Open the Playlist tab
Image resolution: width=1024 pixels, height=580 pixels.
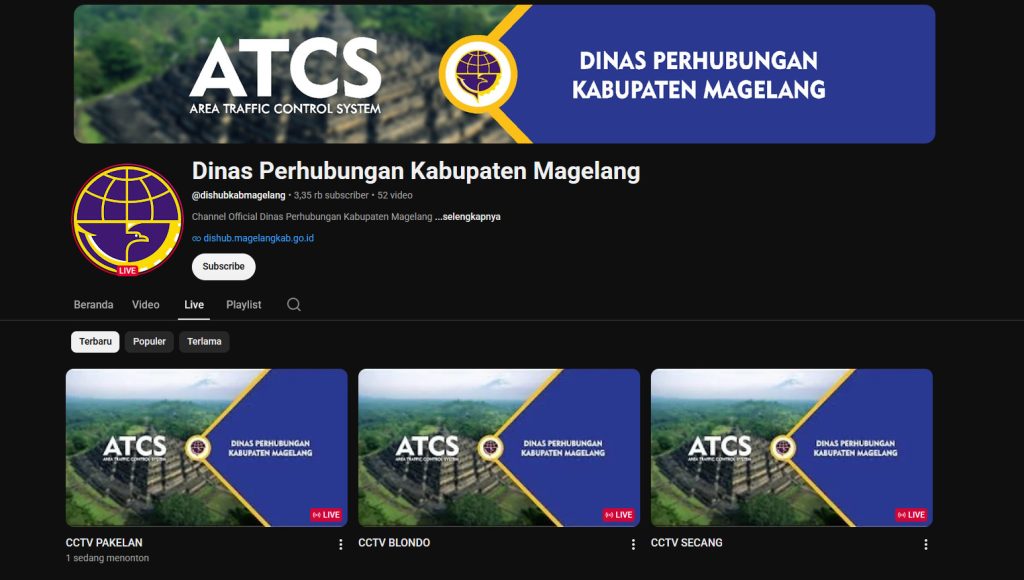[x=244, y=304]
